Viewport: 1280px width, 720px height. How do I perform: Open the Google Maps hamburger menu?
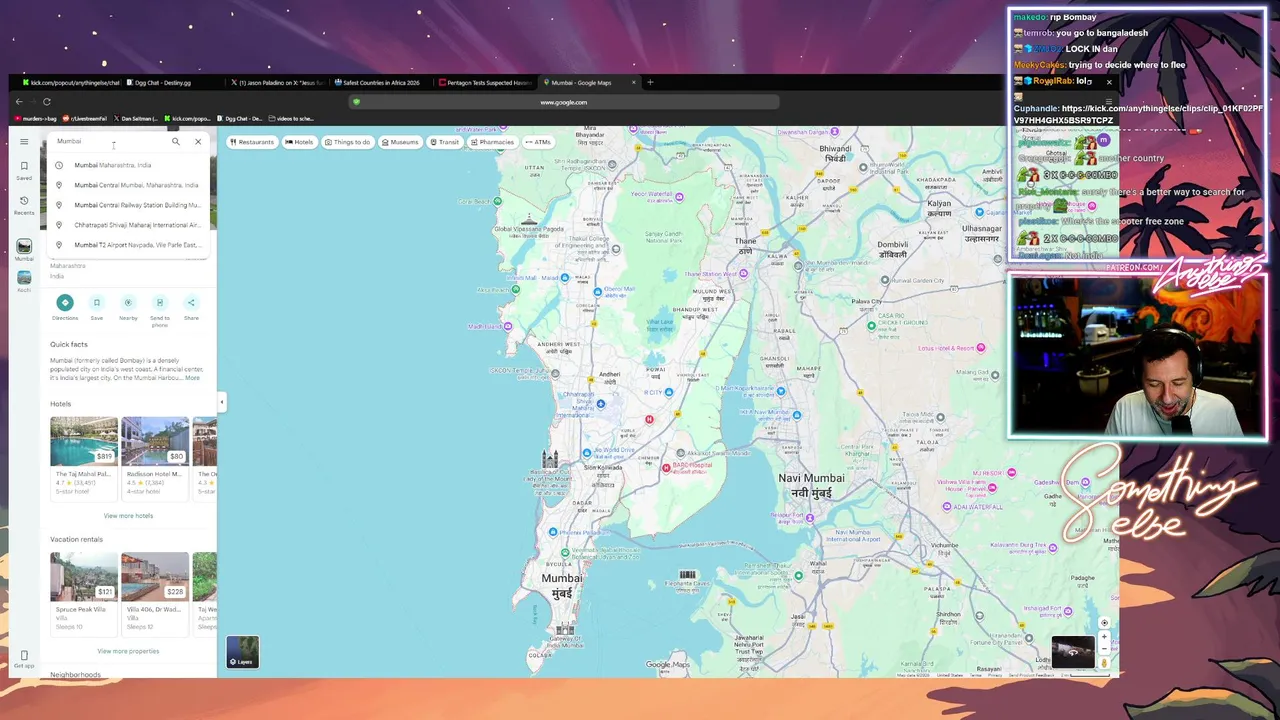coord(24,141)
